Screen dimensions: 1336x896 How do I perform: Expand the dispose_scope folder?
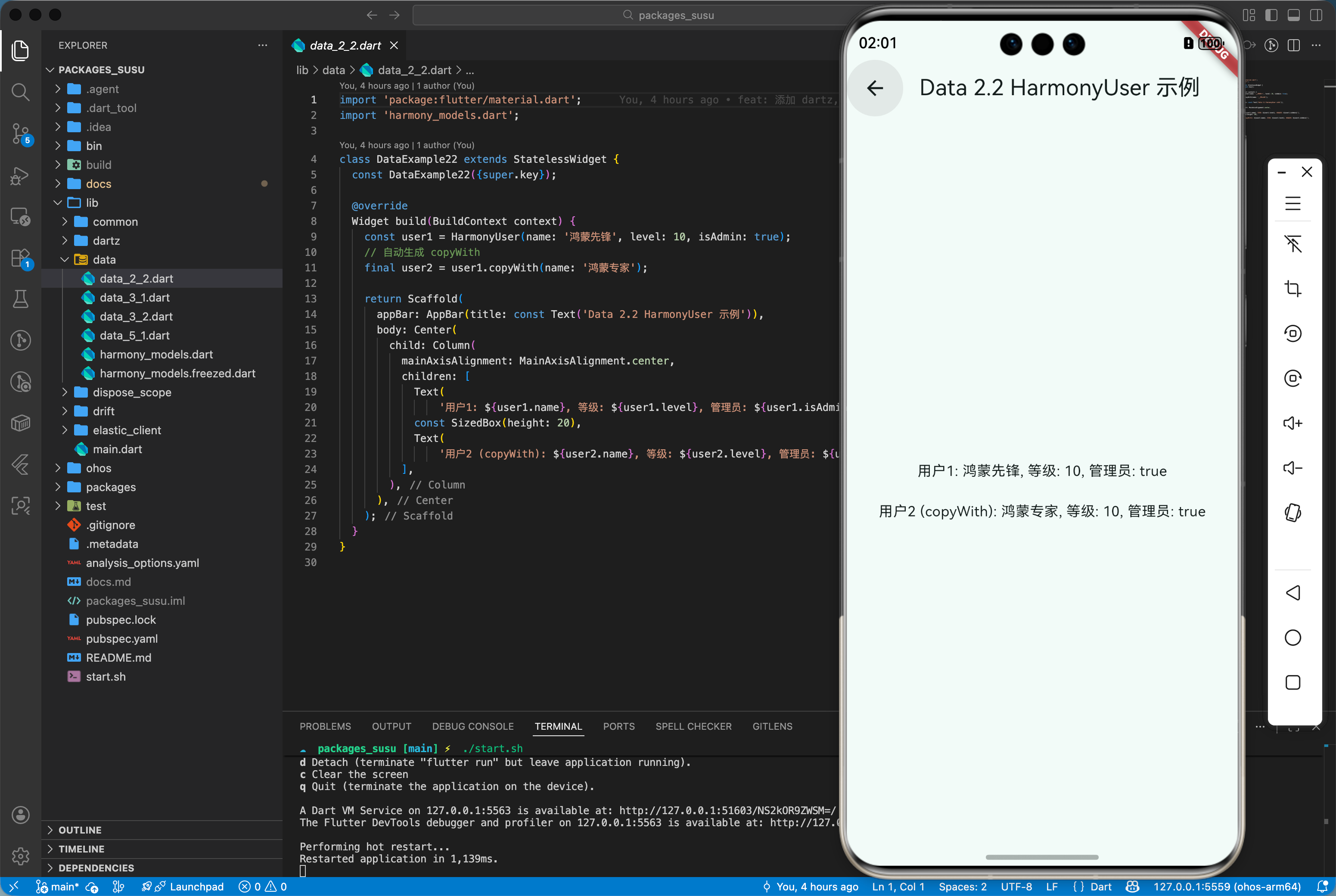click(x=132, y=392)
